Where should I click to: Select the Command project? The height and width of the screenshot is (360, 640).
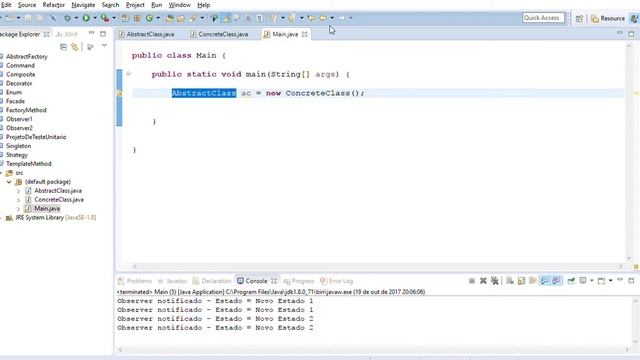(20, 65)
